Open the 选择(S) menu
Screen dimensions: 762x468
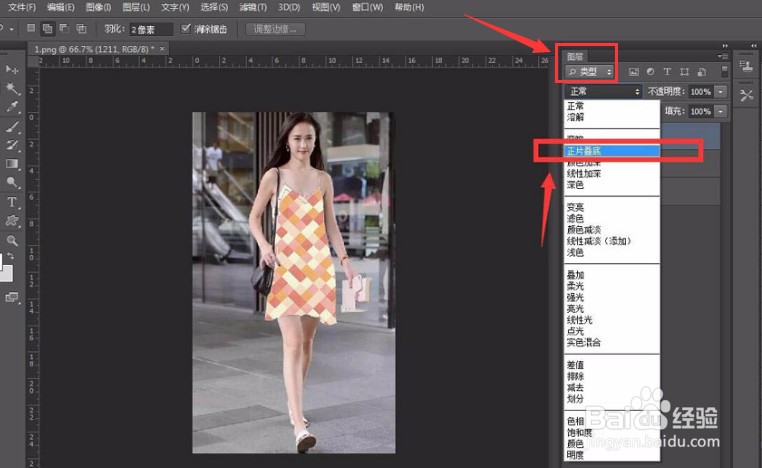pyautogui.click(x=214, y=7)
